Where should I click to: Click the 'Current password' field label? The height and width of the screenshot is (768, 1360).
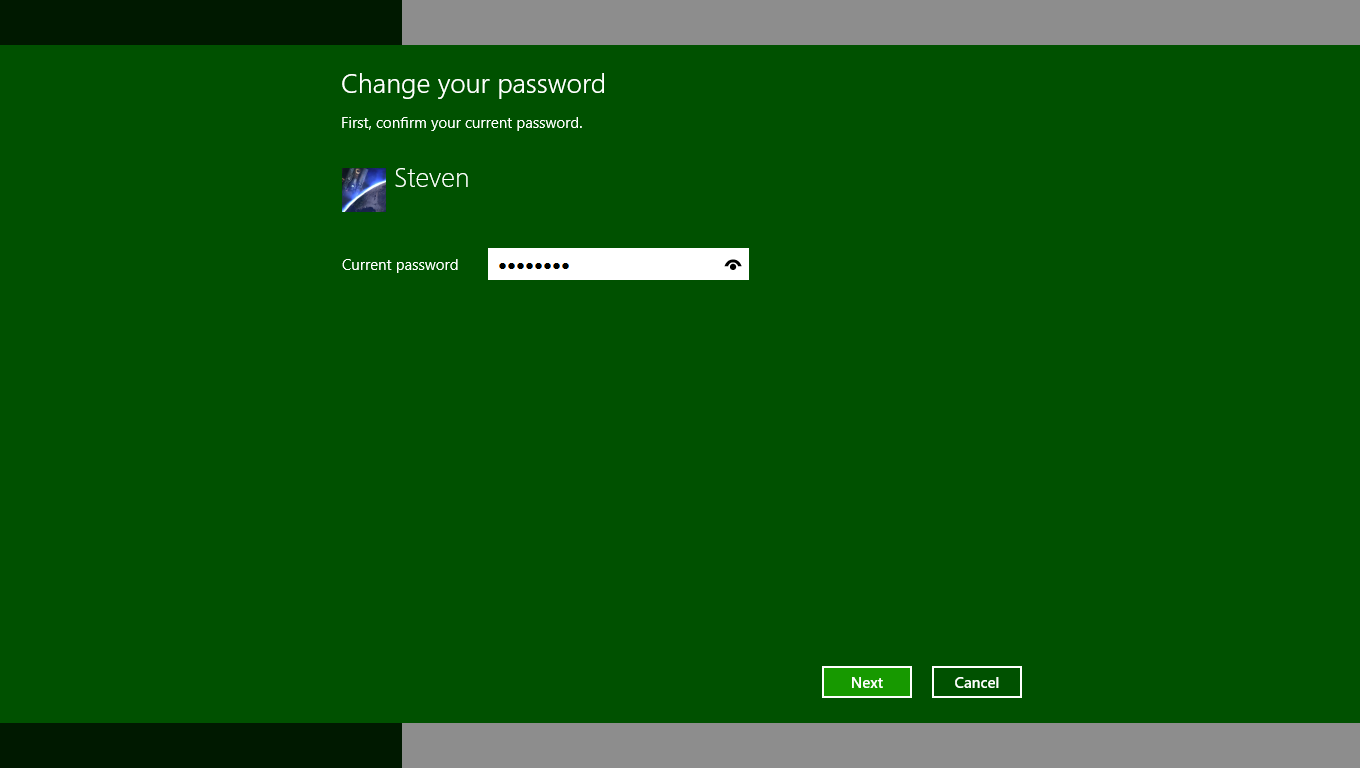pos(400,265)
